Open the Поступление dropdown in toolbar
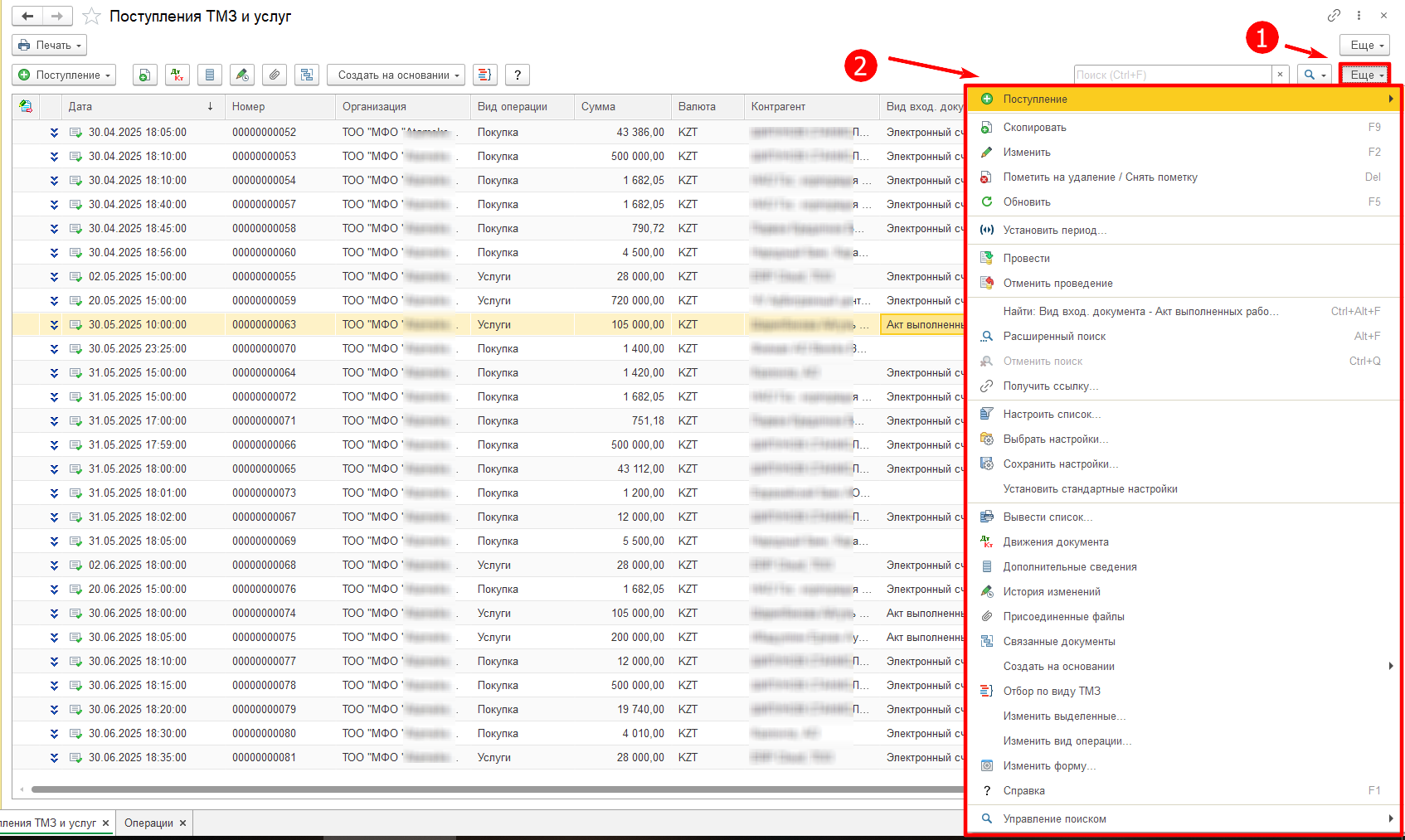 point(64,75)
